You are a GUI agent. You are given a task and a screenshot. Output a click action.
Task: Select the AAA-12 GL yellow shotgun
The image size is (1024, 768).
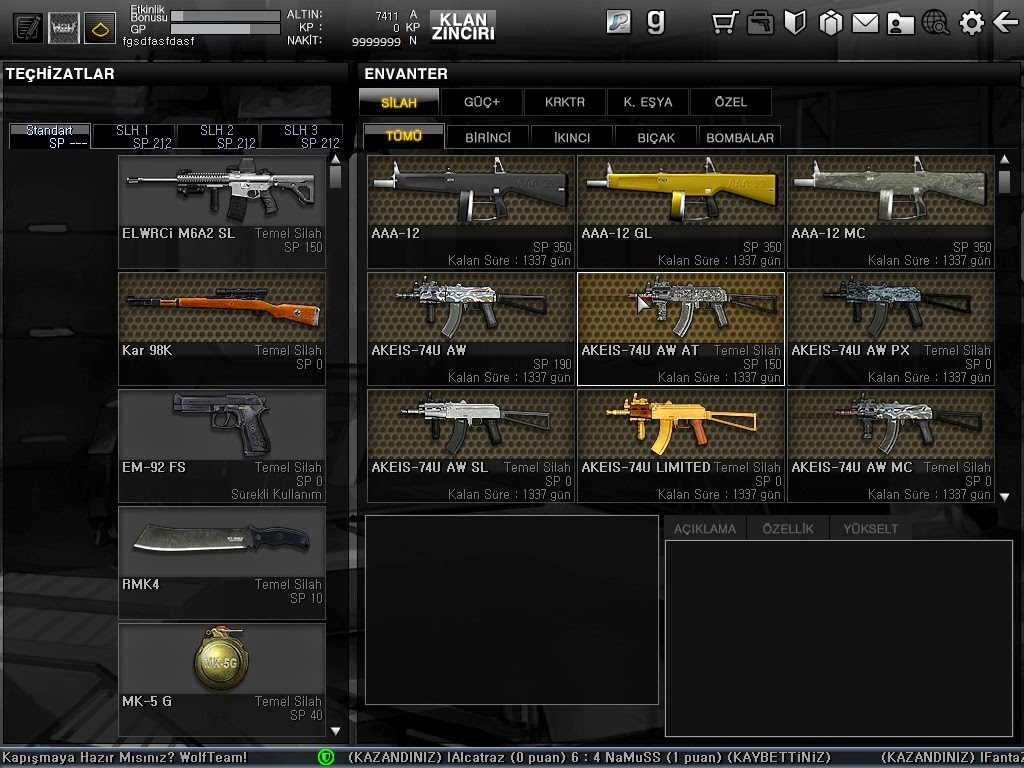click(x=680, y=211)
